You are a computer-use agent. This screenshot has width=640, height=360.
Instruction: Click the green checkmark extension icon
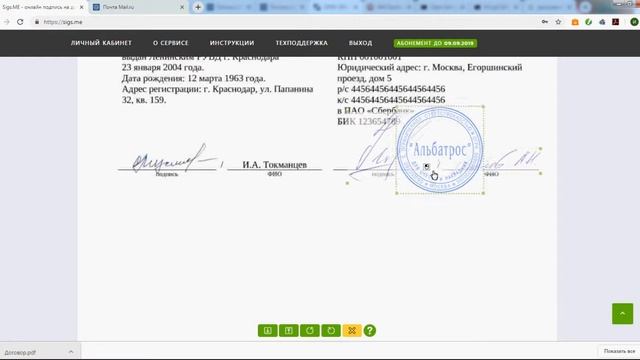coord(589,22)
